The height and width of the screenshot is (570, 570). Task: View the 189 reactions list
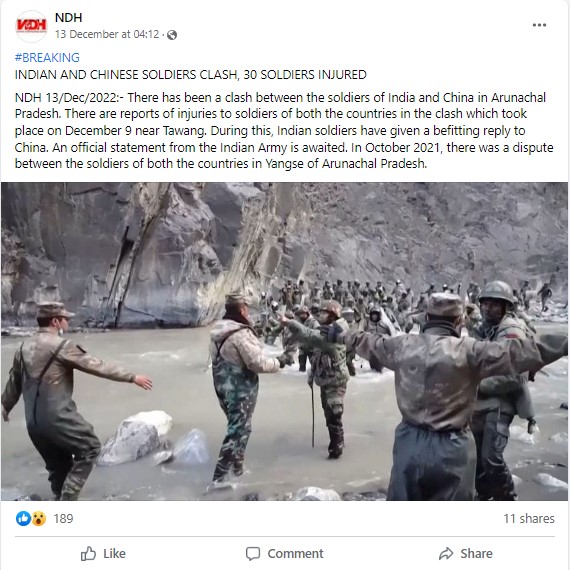pyautogui.click(x=63, y=518)
